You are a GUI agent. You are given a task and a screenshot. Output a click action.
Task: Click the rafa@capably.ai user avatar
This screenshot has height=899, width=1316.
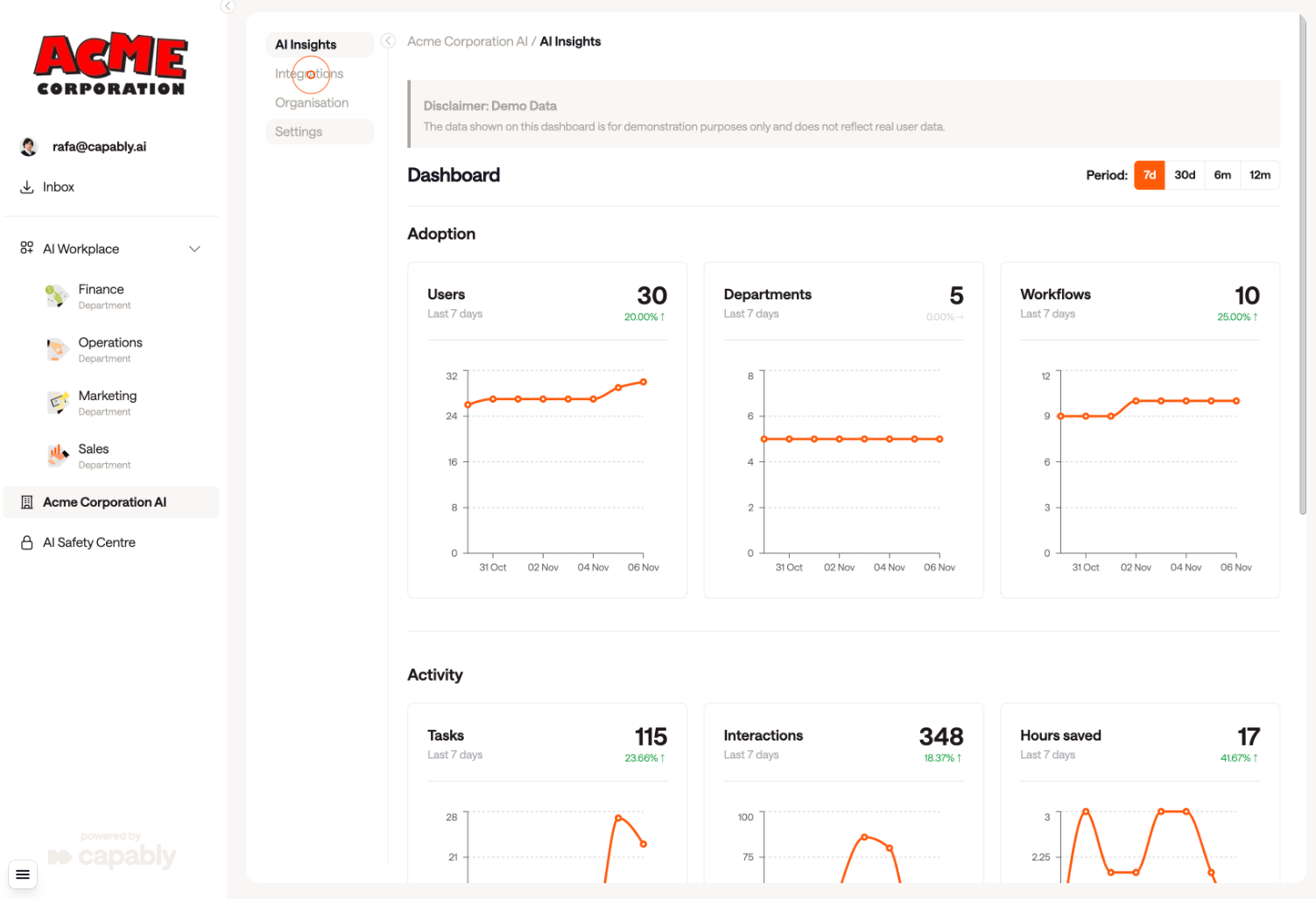[29, 147]
